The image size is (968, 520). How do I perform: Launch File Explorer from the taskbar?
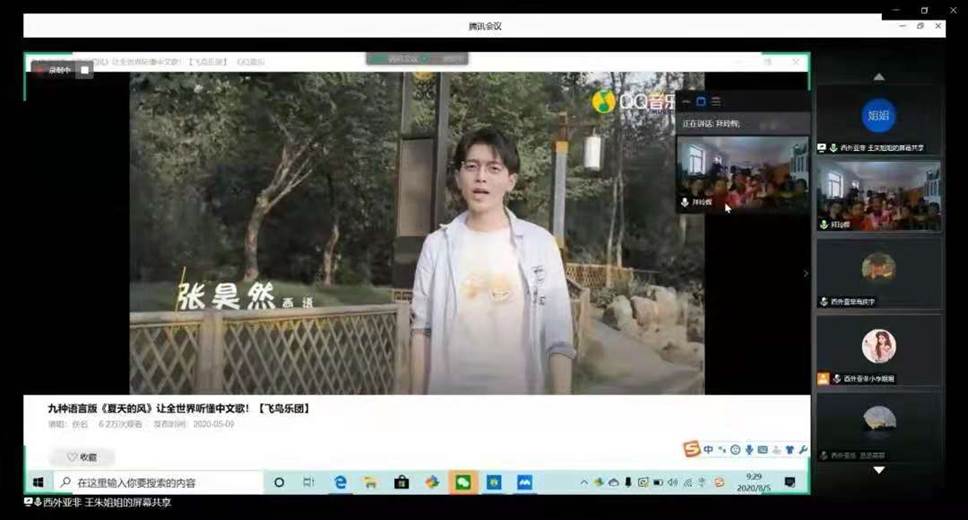coord(370,482)
